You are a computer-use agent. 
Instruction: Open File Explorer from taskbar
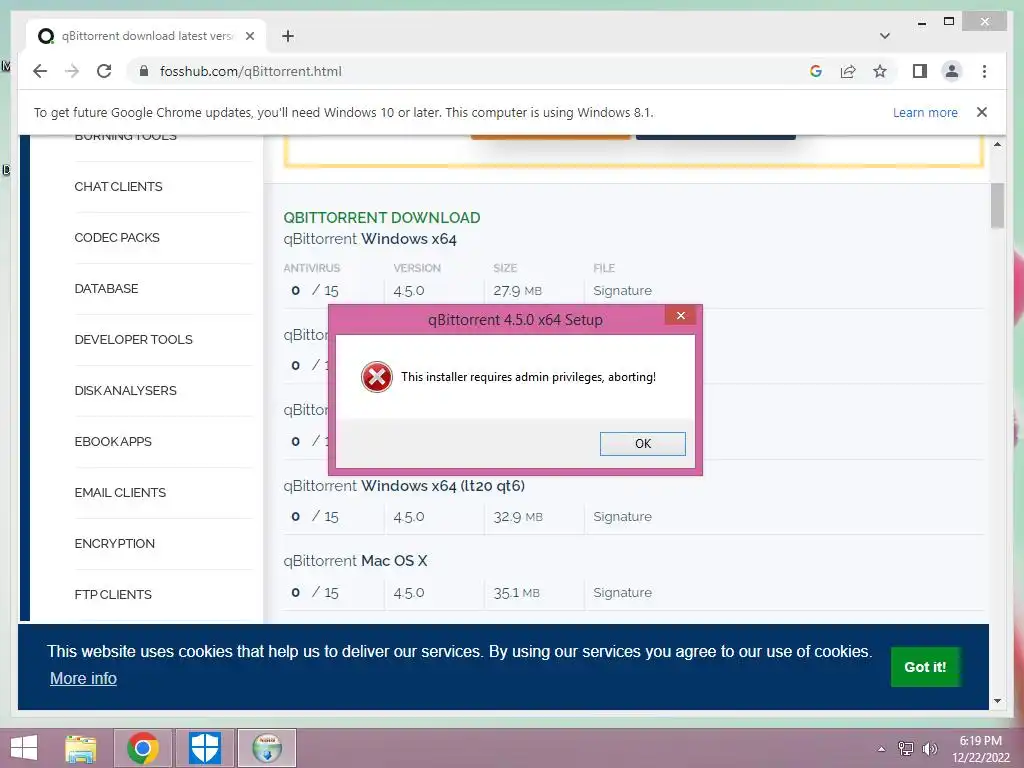coord(81,748)
